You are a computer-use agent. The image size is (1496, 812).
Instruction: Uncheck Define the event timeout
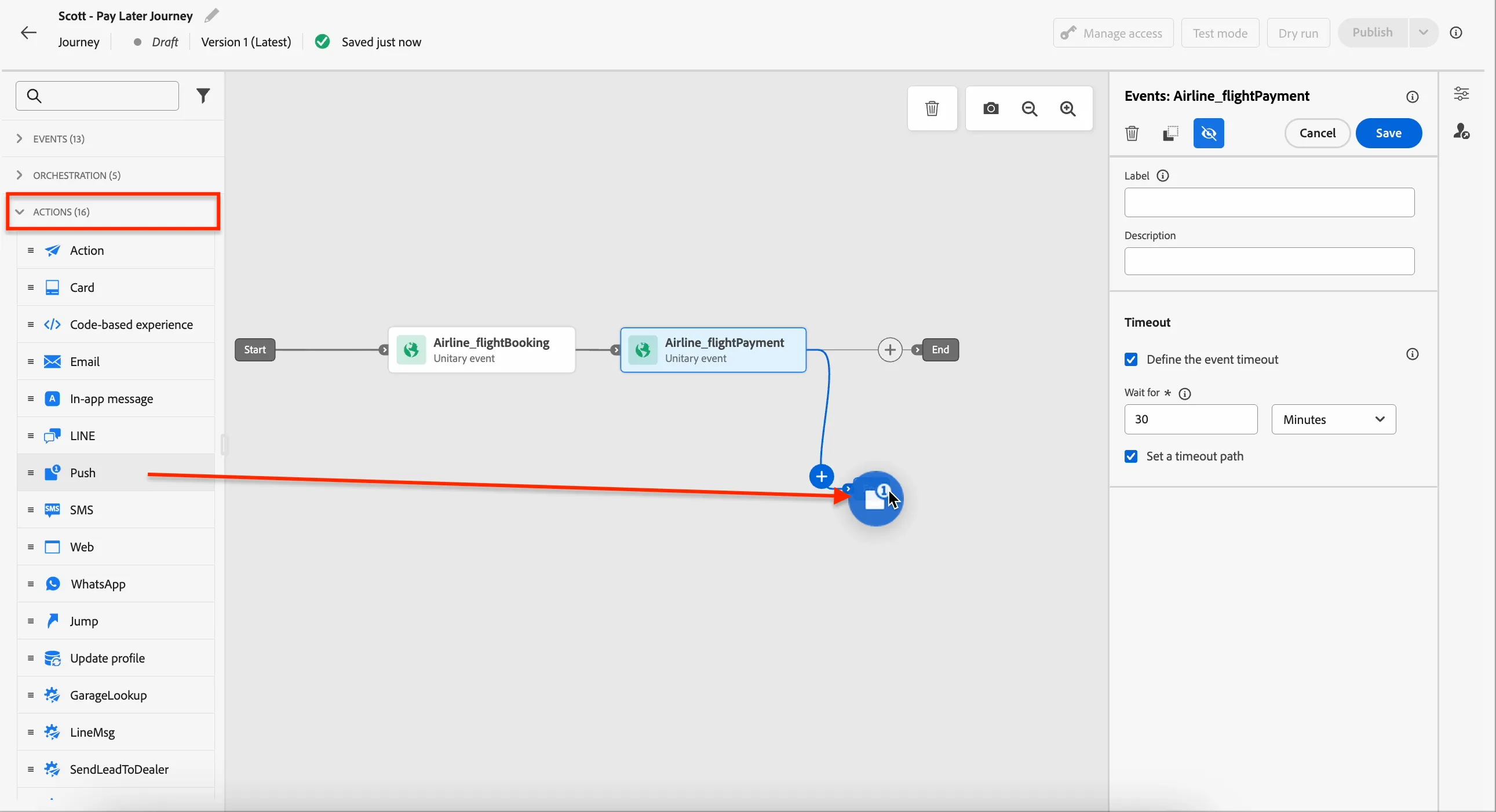tap(1130, 359)
